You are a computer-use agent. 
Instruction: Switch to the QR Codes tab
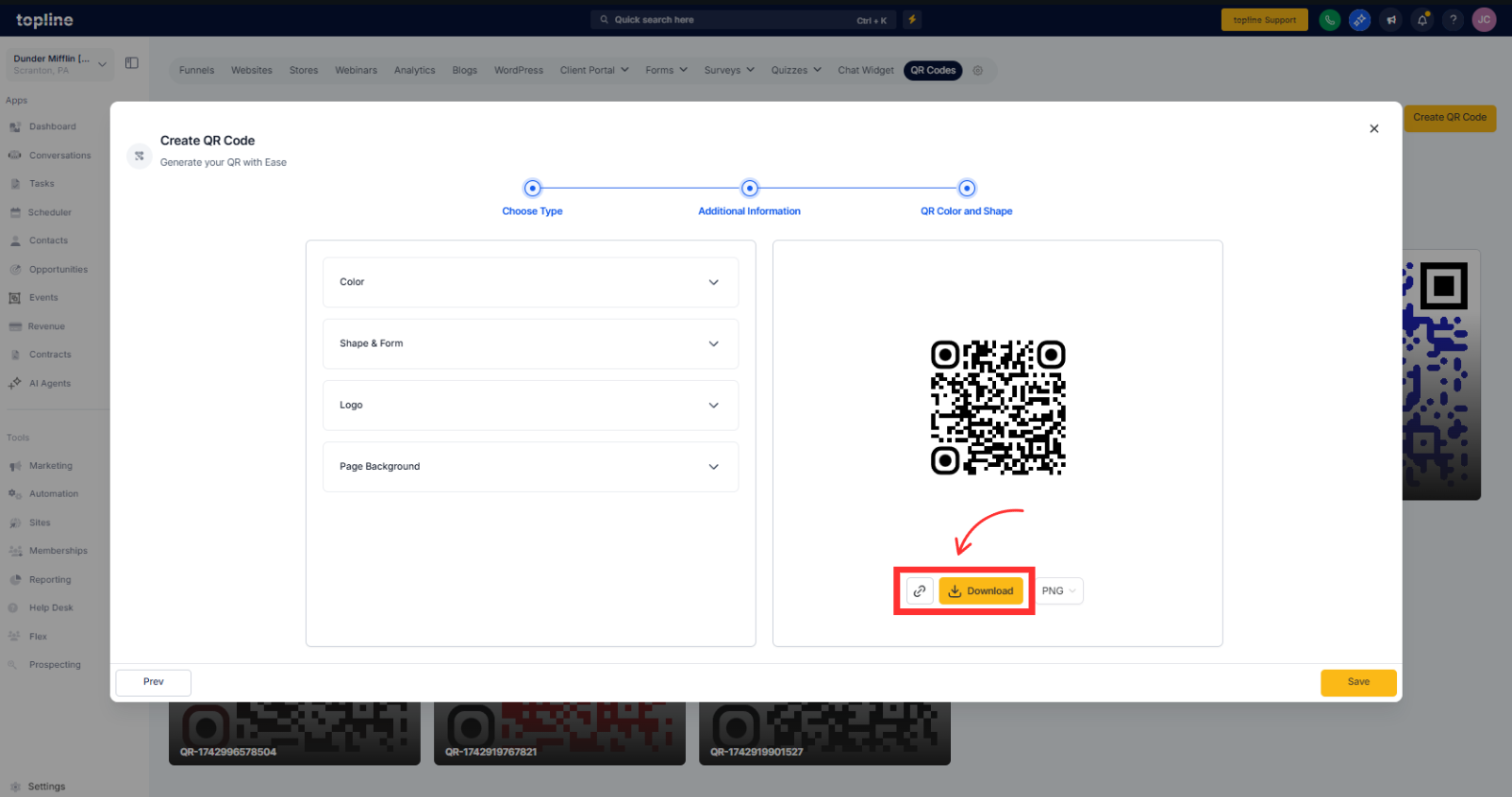pos(933,71)
